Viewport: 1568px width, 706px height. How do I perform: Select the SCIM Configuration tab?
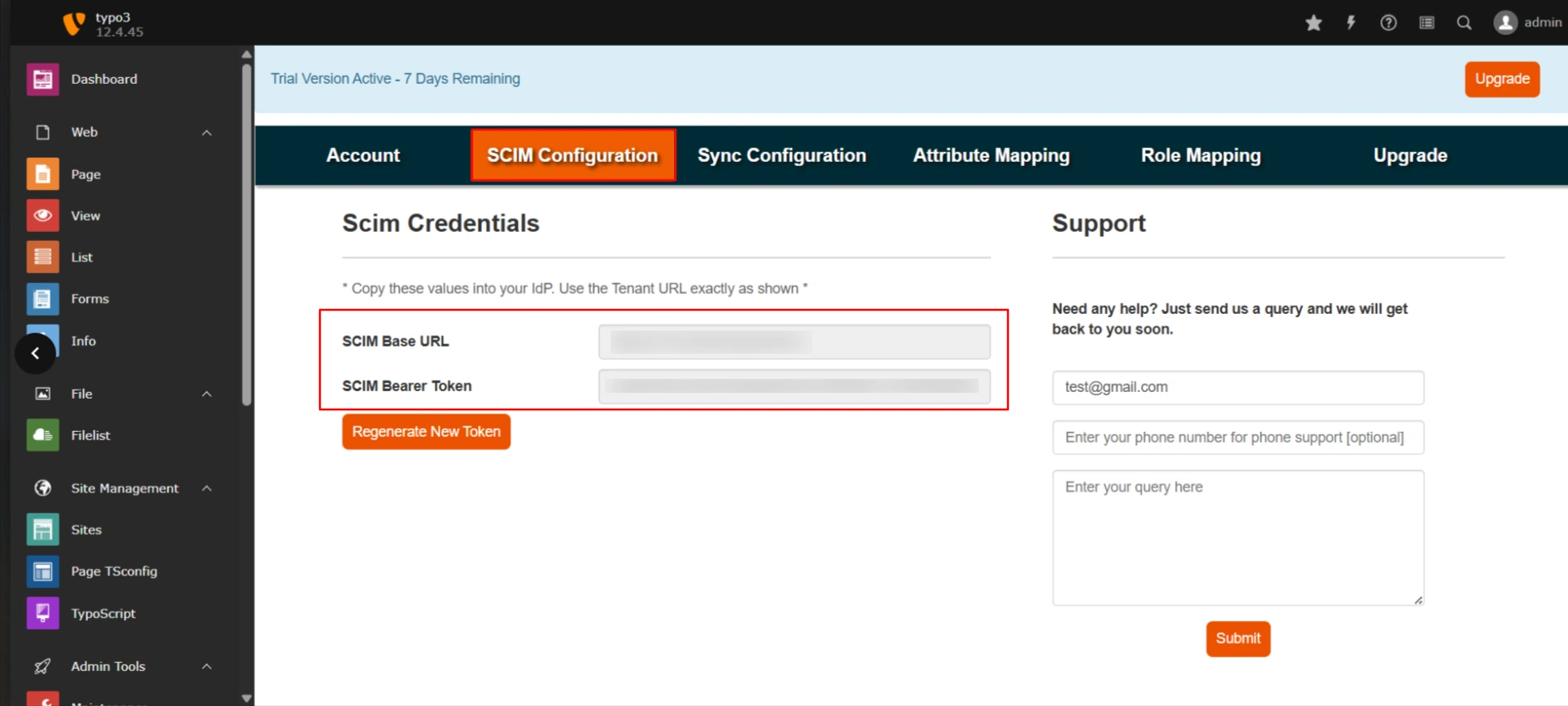[573, 155]
